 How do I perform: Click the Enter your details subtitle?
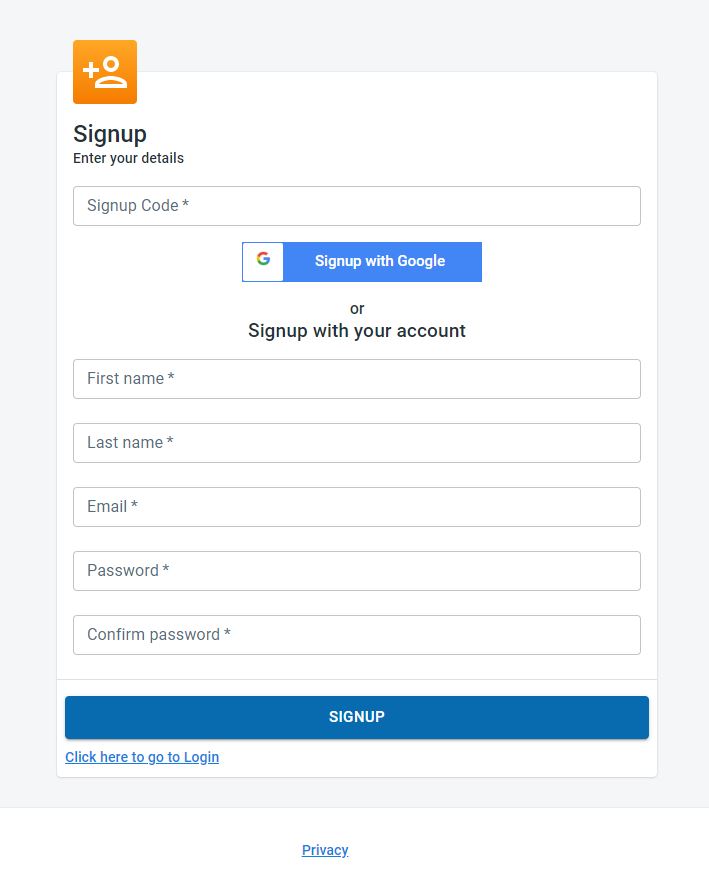coord(128,158)
